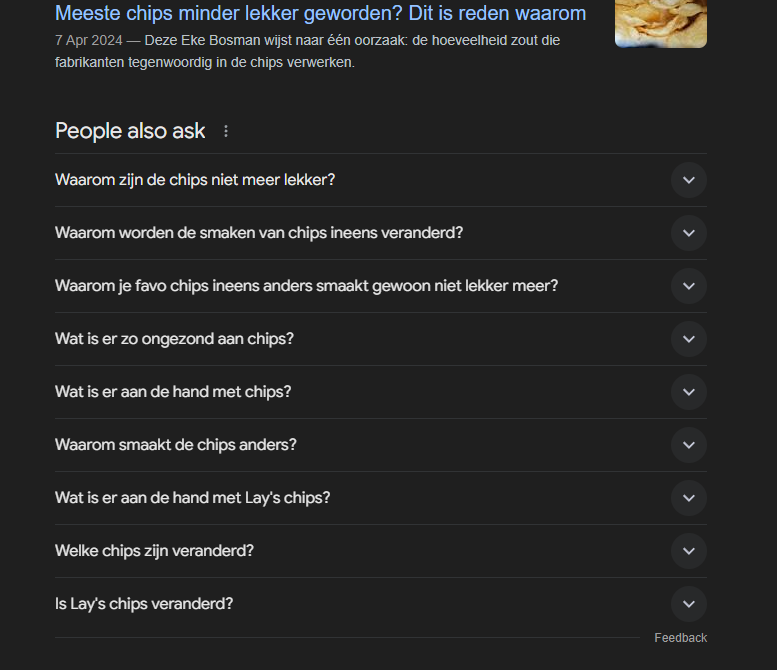This screenshot has height=670, width=777.
Task: Select question text 'Is Lay's chips veranderd?'
Action: [144, 604]
